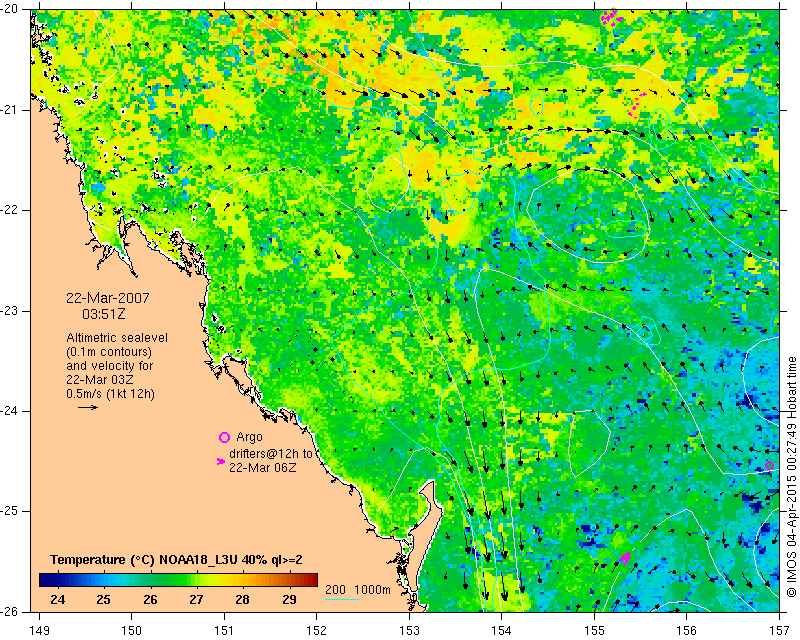Viewport: 800px width, 640px height.
Task: Click the magenta drifter track near latitude -21
Action: (636, 106)
